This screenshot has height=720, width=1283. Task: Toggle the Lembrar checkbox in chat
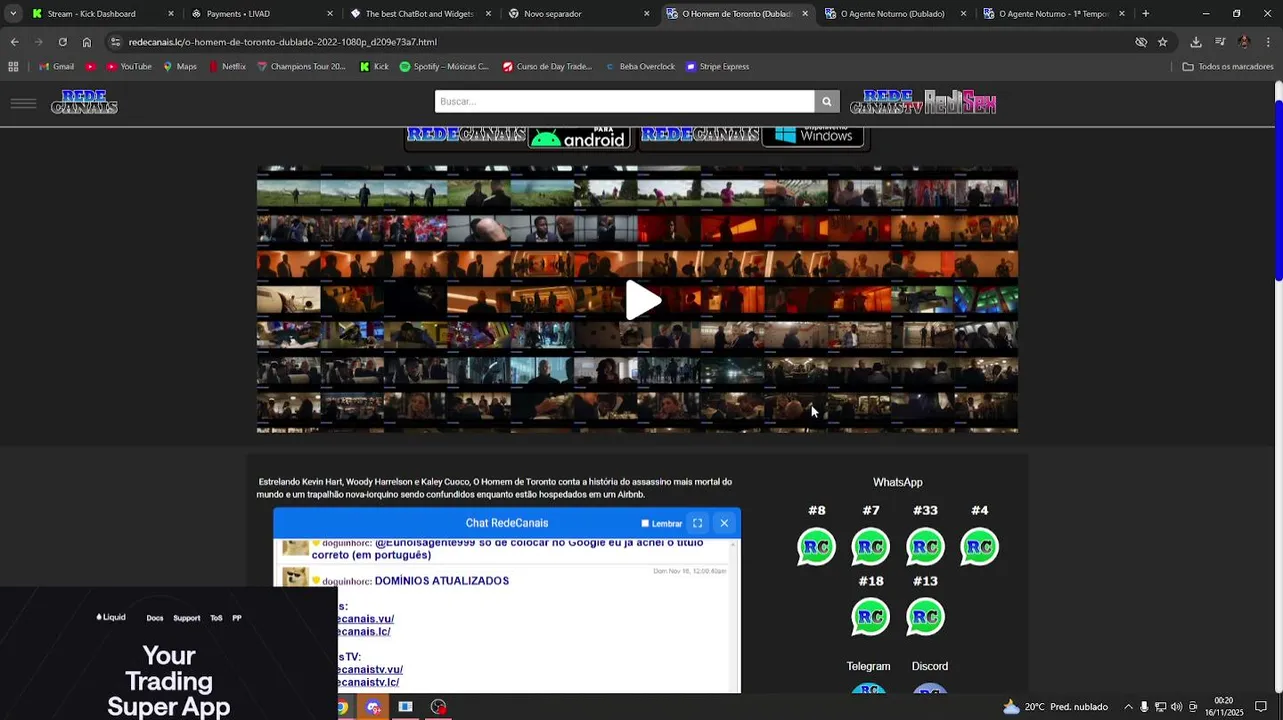645,523
